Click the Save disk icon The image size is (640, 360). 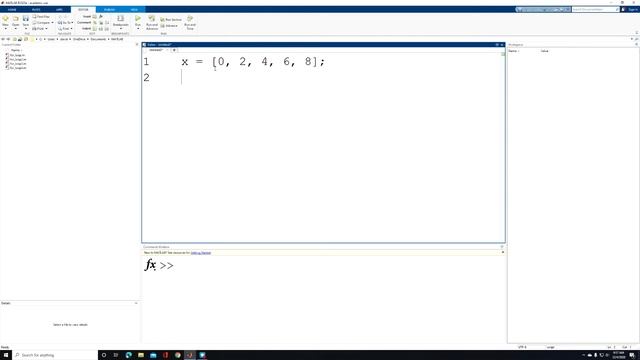(x=26, y=19)
